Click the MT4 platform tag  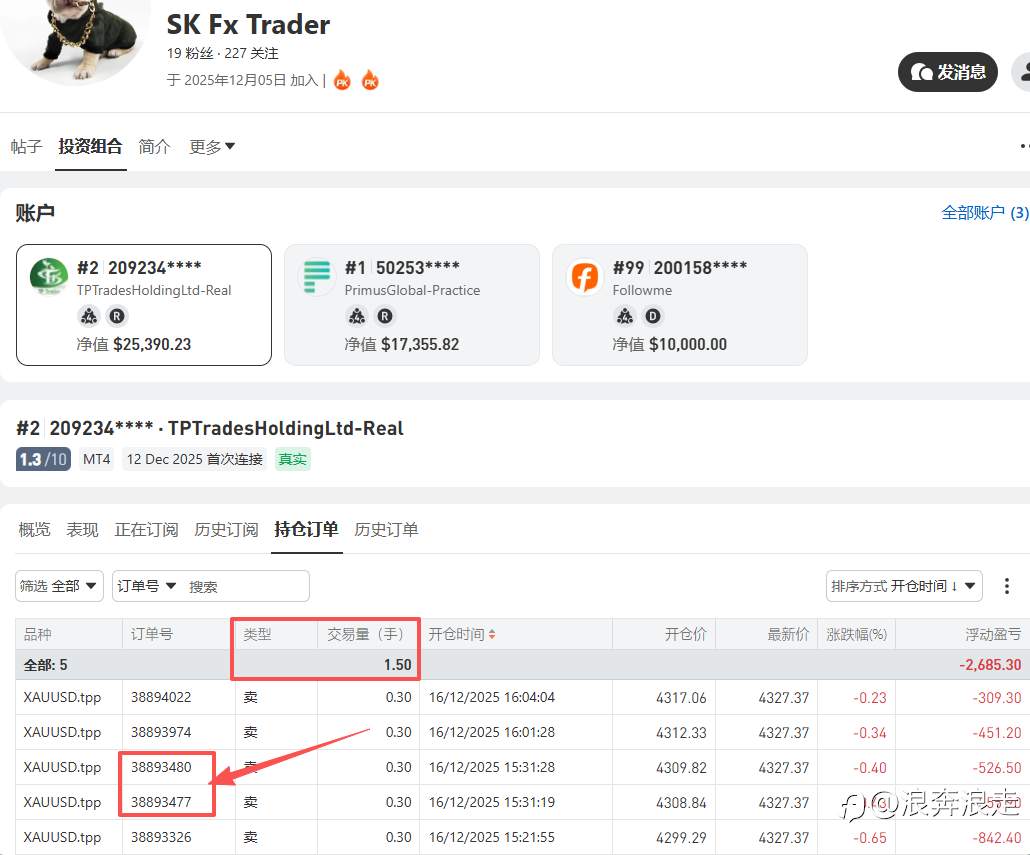tap(97, 459)
